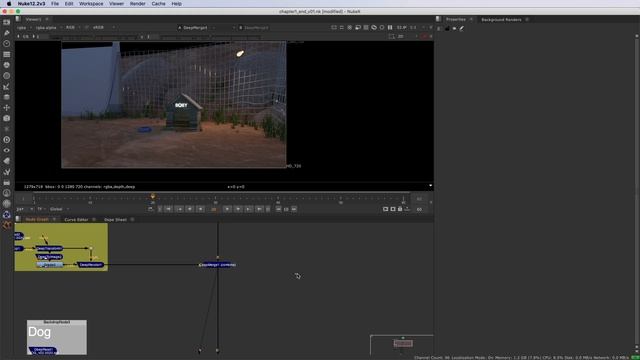
Task: Select the Viewer1 tab
Action: (33, 19)
